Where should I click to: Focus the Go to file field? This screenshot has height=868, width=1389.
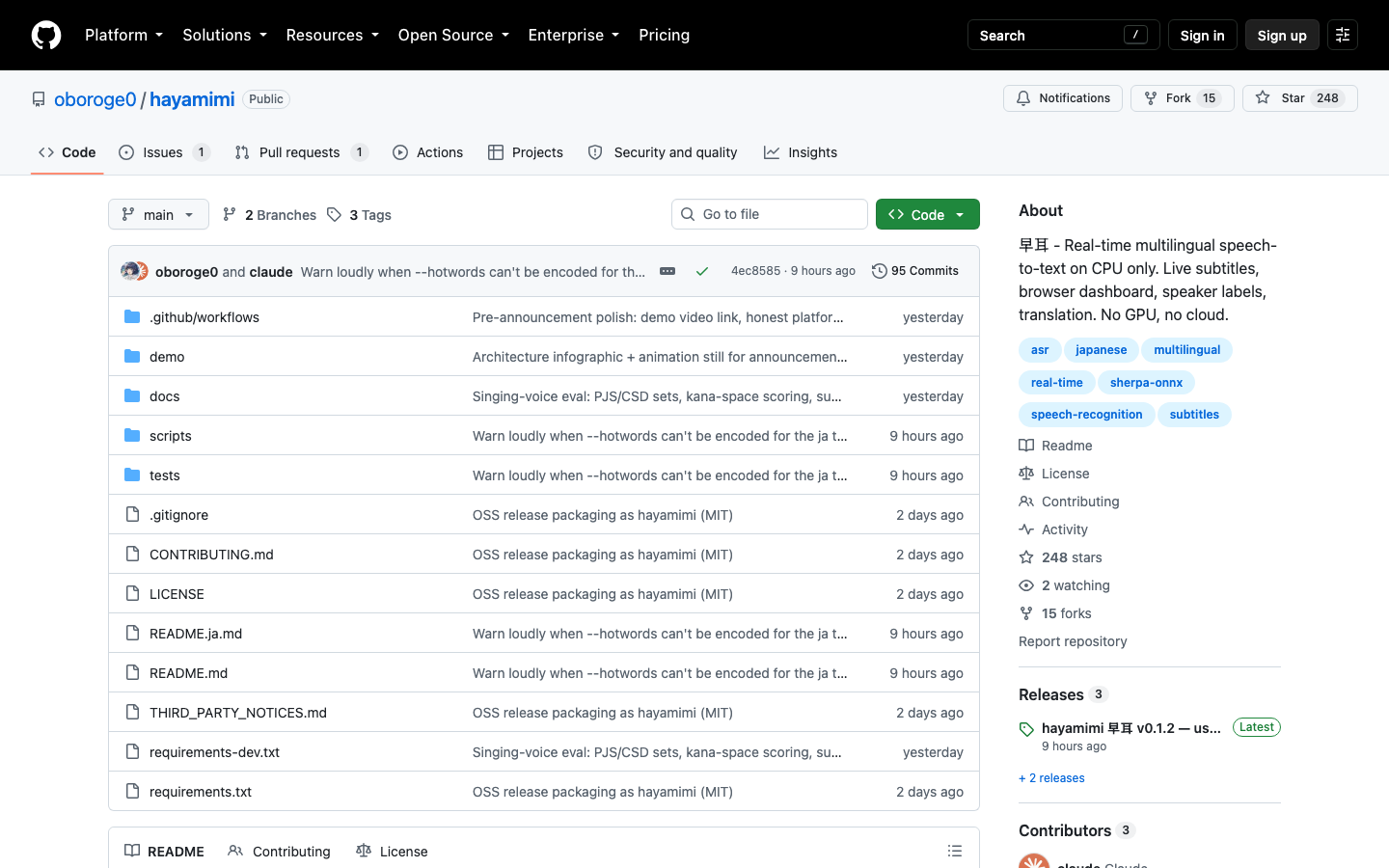(770, 214)
